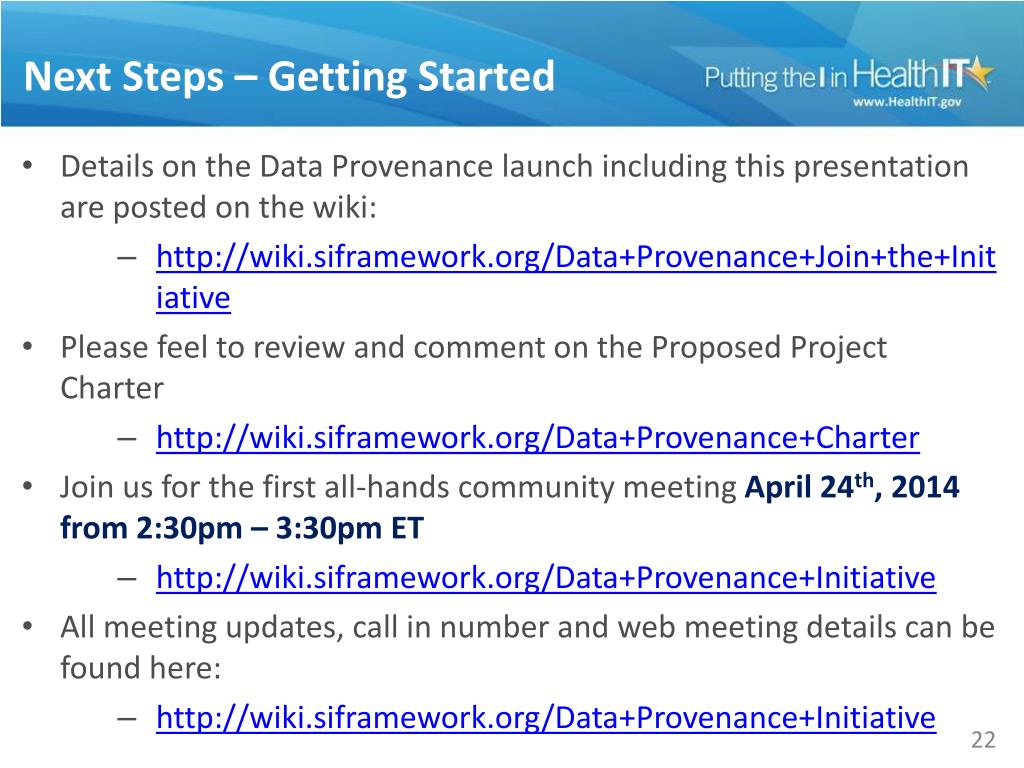Viewport: 1024px width, 768px height.
Task: Open the Data+Provenance+Charter wiki link
Action: click(x=537, y=438)
